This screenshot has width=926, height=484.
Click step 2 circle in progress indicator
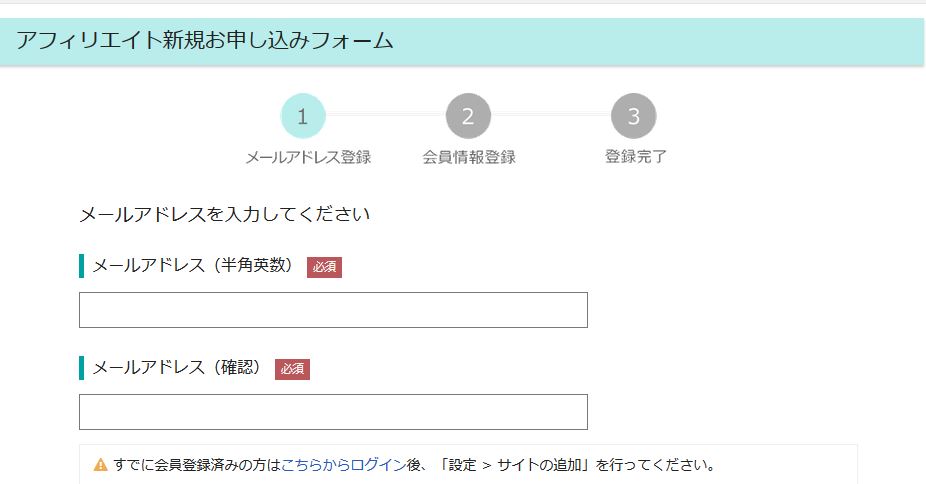(x=468, y=116)
